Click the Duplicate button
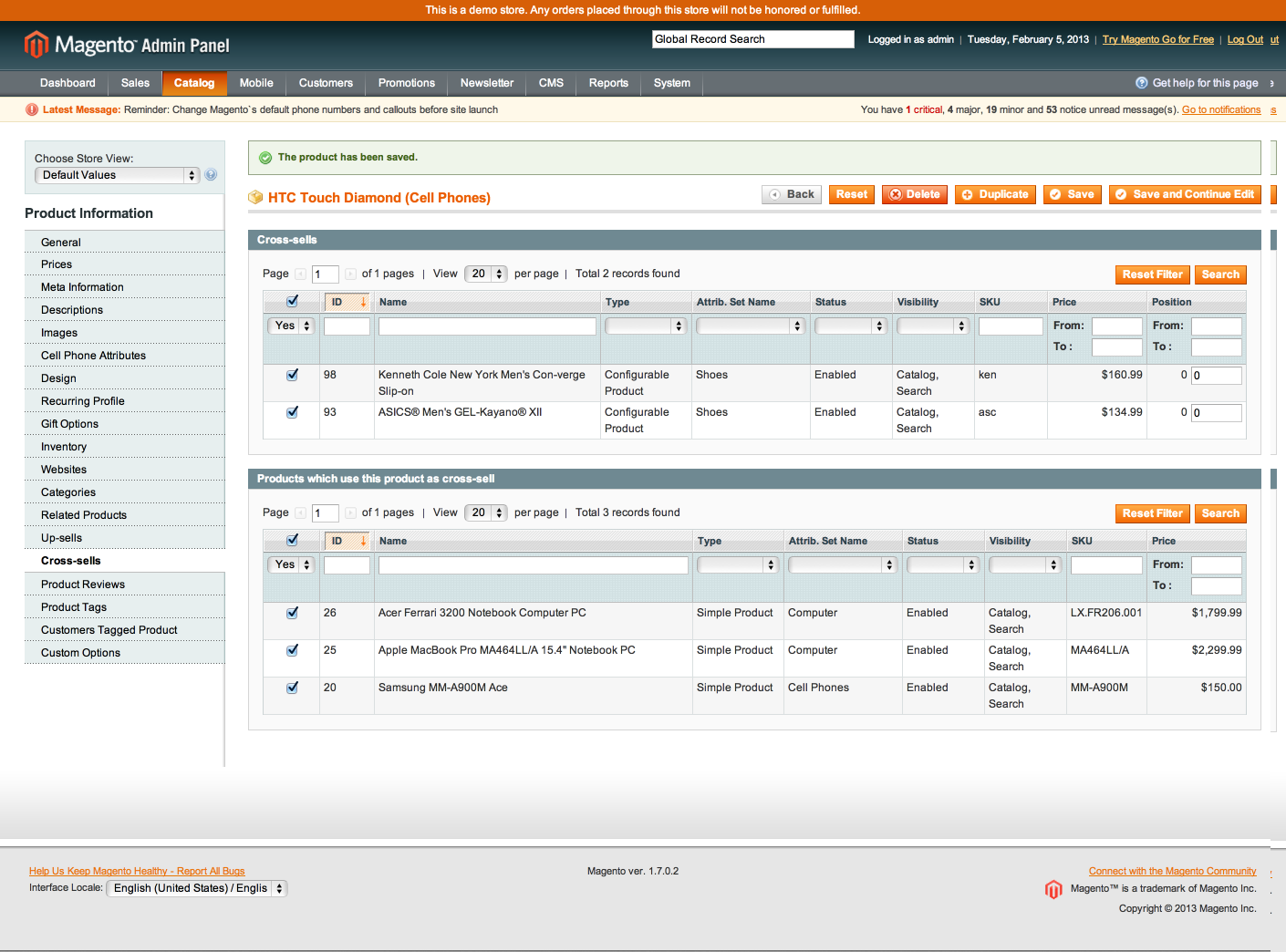Viewport: 1286px width, 952px height. [995, 194]
